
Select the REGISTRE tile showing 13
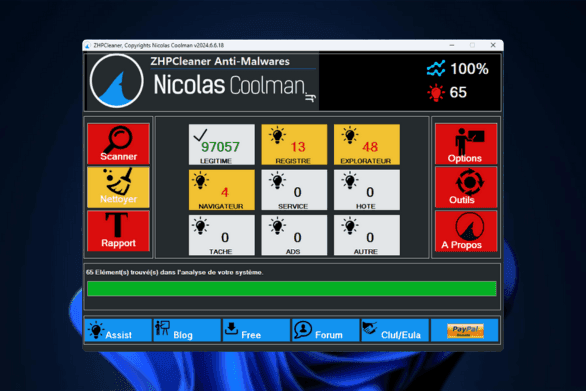(294, 145)
